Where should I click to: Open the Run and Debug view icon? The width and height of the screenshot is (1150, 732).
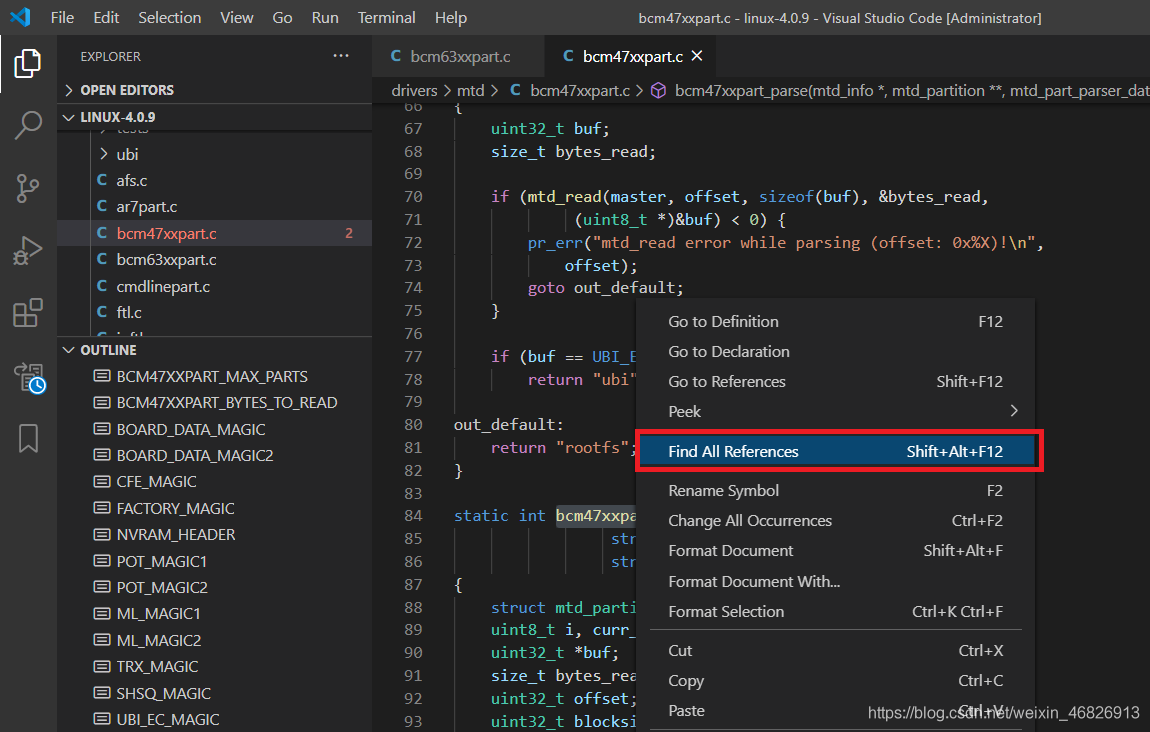[28, 251]
